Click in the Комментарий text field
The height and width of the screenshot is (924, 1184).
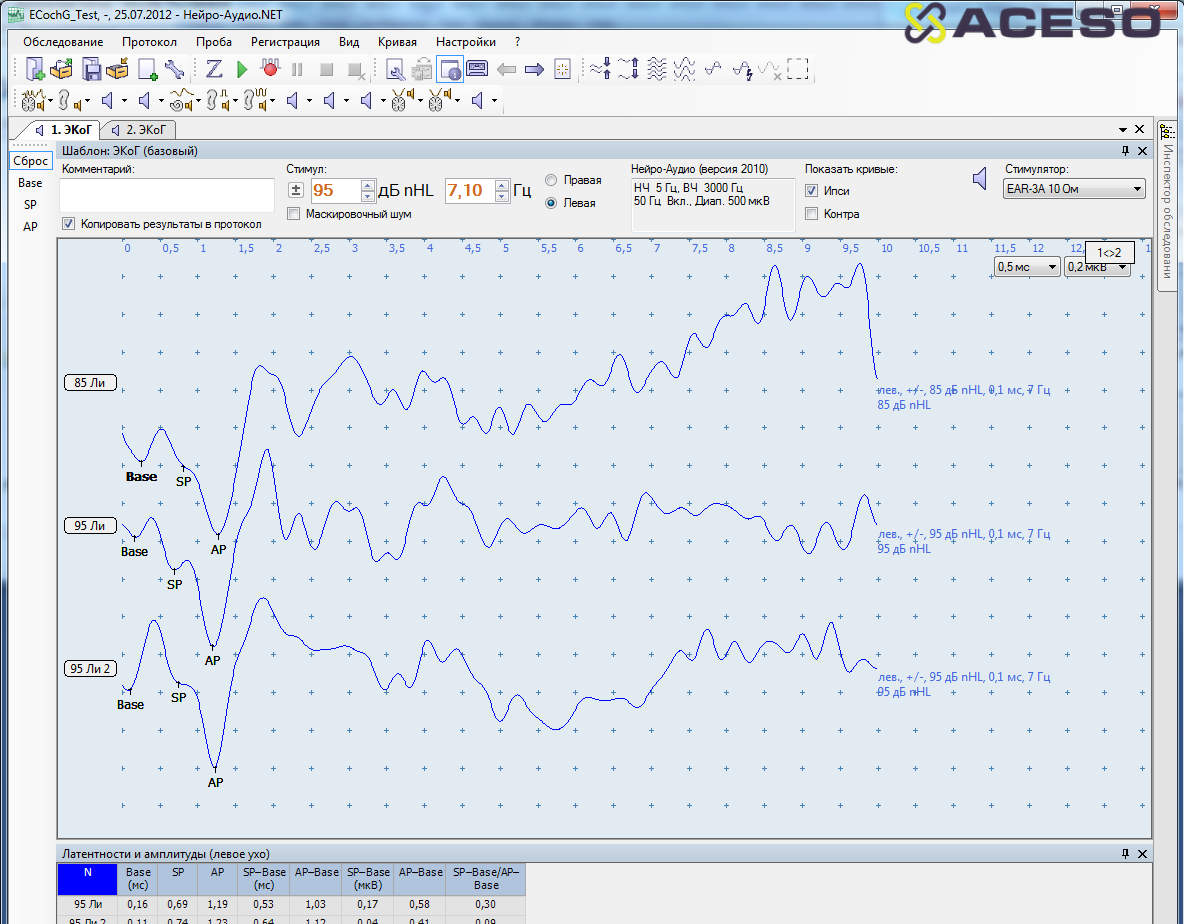click(x=168, y=195)
